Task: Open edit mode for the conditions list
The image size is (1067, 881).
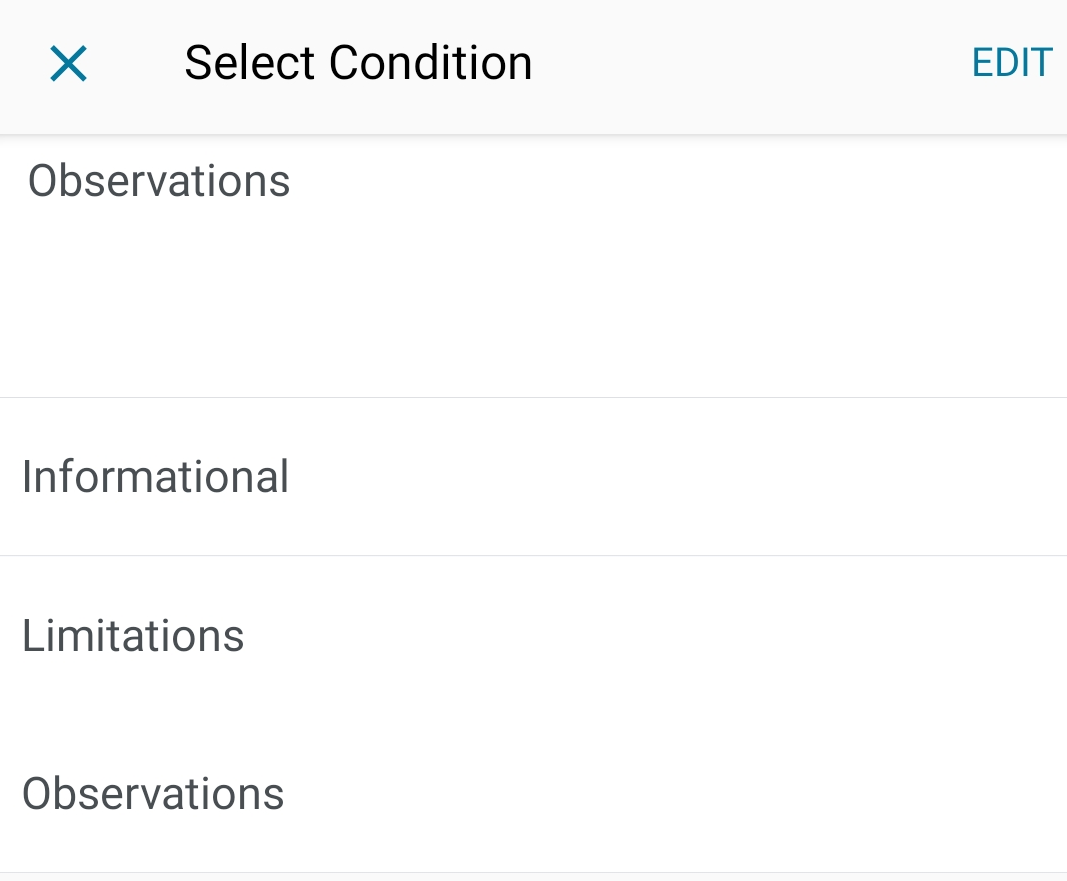Action: coord(1011,63)
